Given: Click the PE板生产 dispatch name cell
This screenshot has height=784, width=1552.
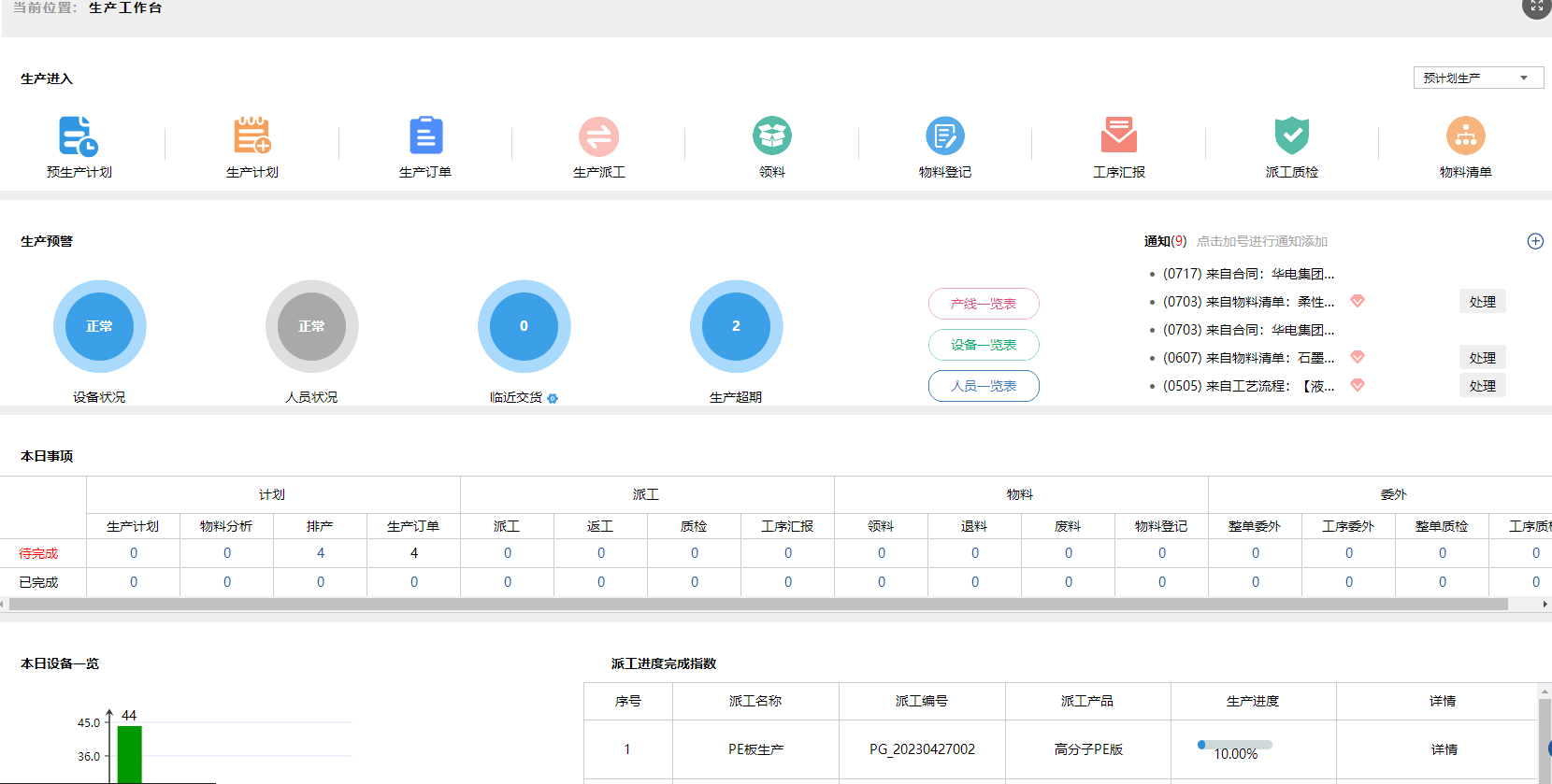Looking at the screenshot, I should click(755, 749).
